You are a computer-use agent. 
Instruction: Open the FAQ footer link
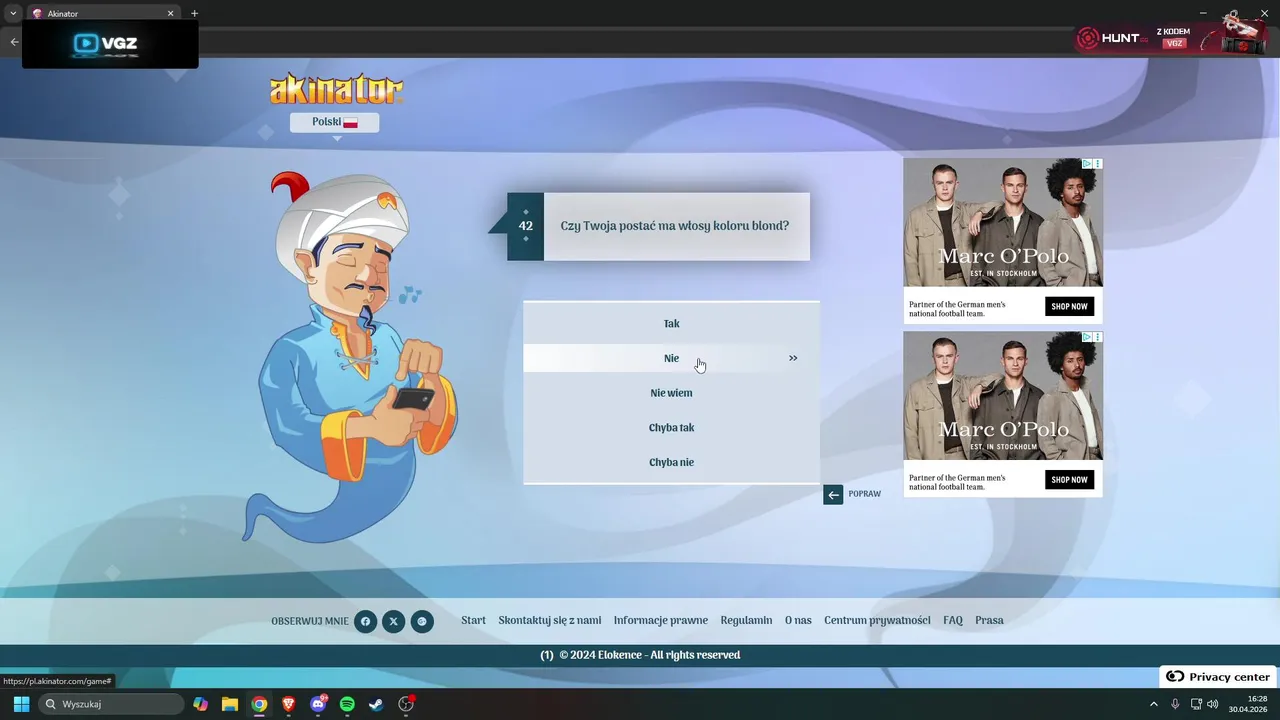coord(953,621)
